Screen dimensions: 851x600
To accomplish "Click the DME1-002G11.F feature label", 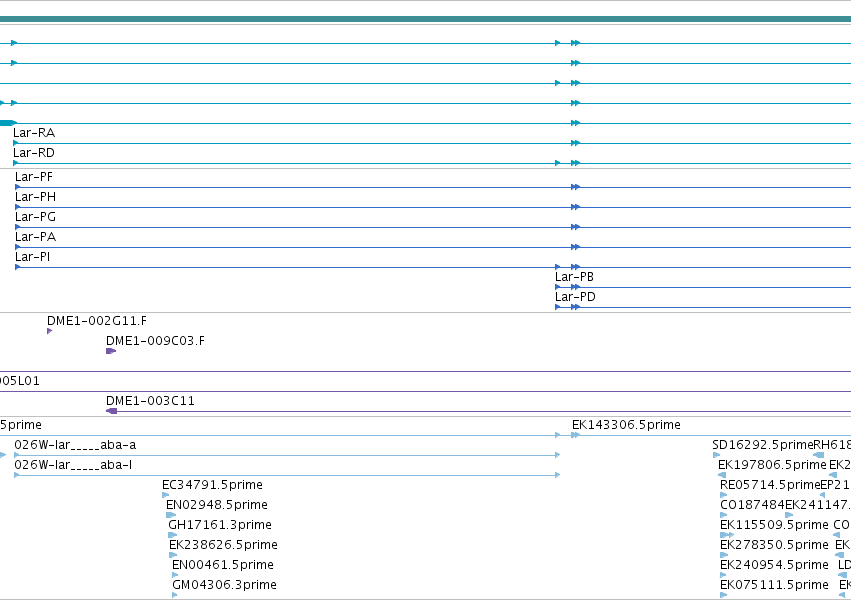I will [97, 321].
